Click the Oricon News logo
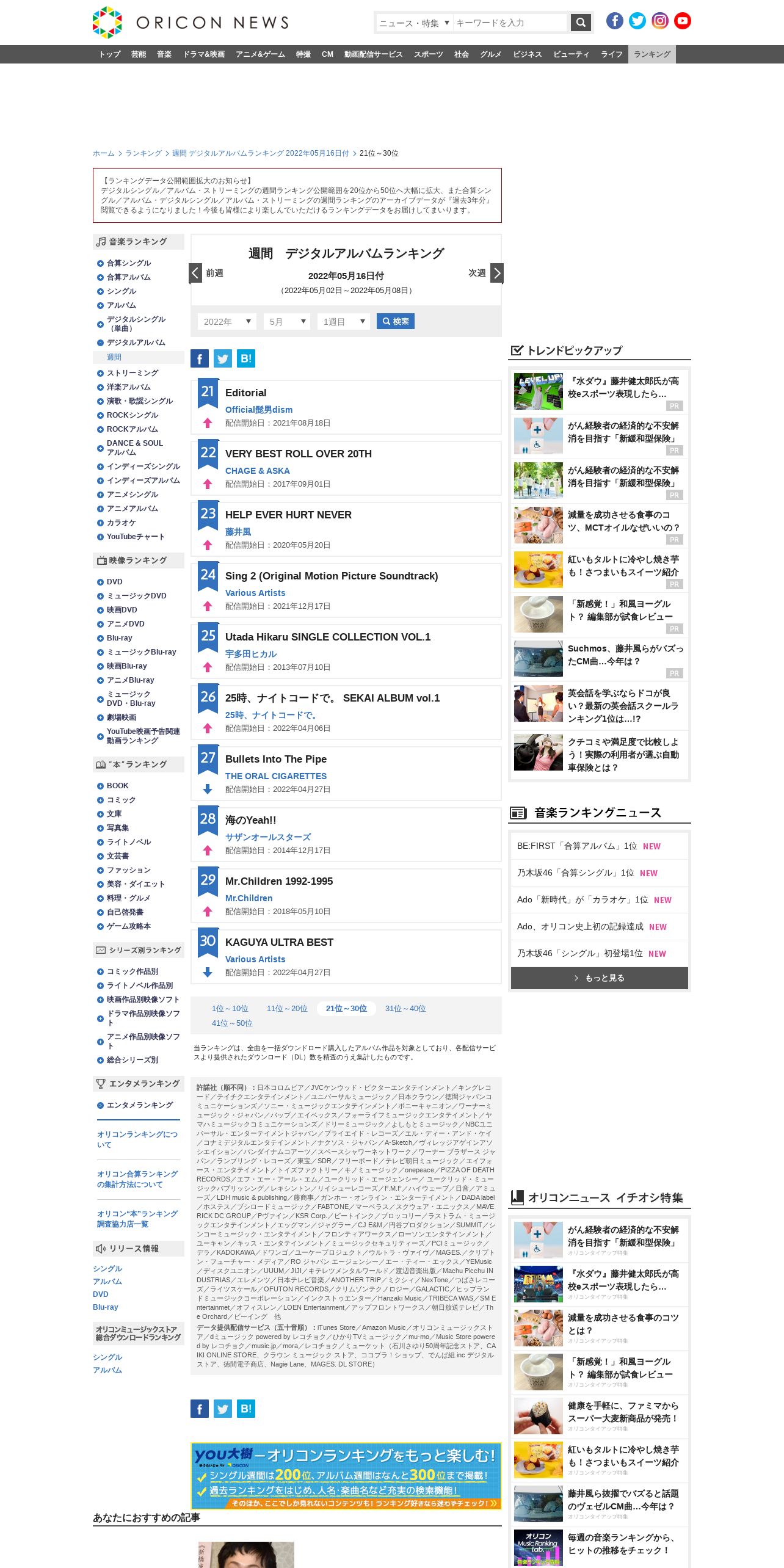784x1568 pixels. (x=191, y=23)
